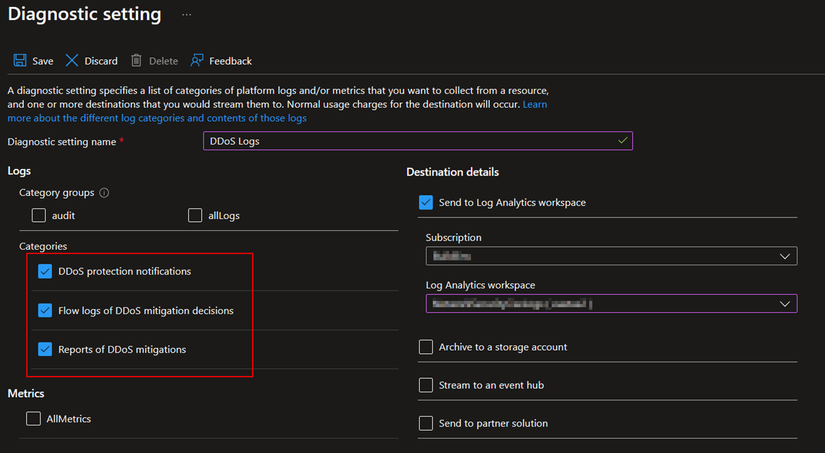Click the Diagnostic setting name label
825x453 pixels.
(x=62, y=142)
